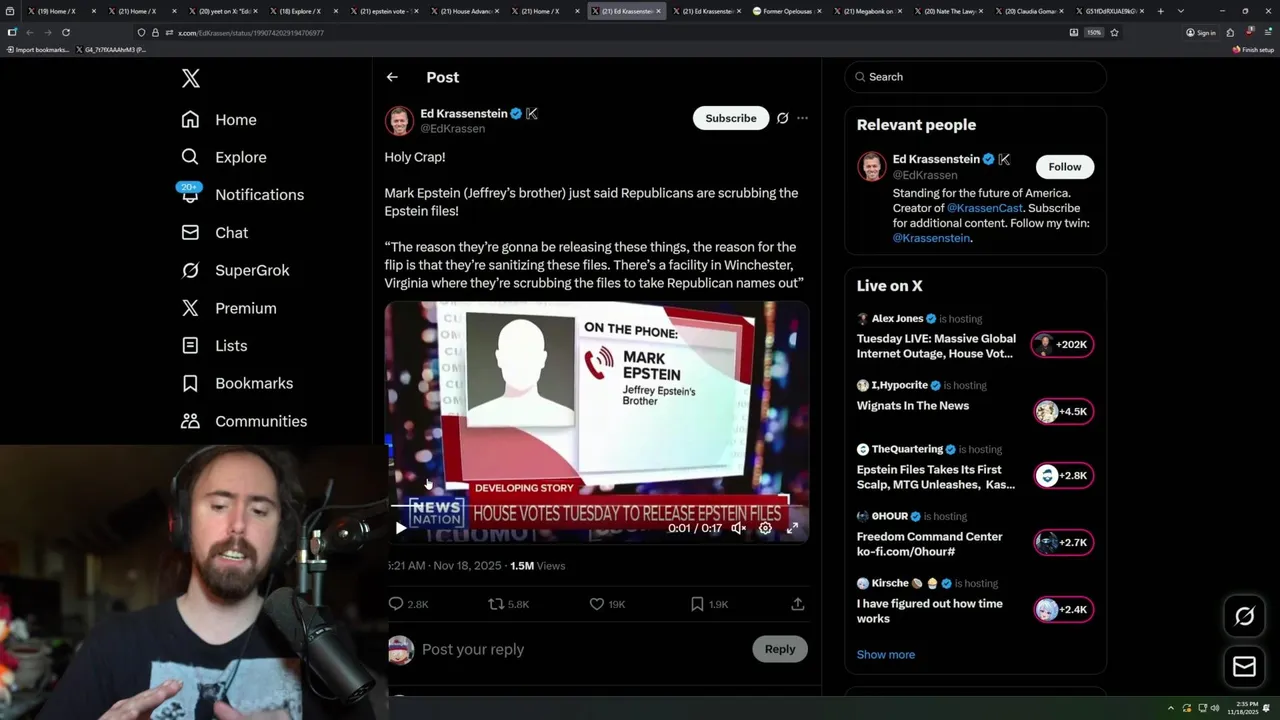Switch to the 'Claudia Goma' tab
Viewport: 1280px width, 720px height.
(1029, 11)
